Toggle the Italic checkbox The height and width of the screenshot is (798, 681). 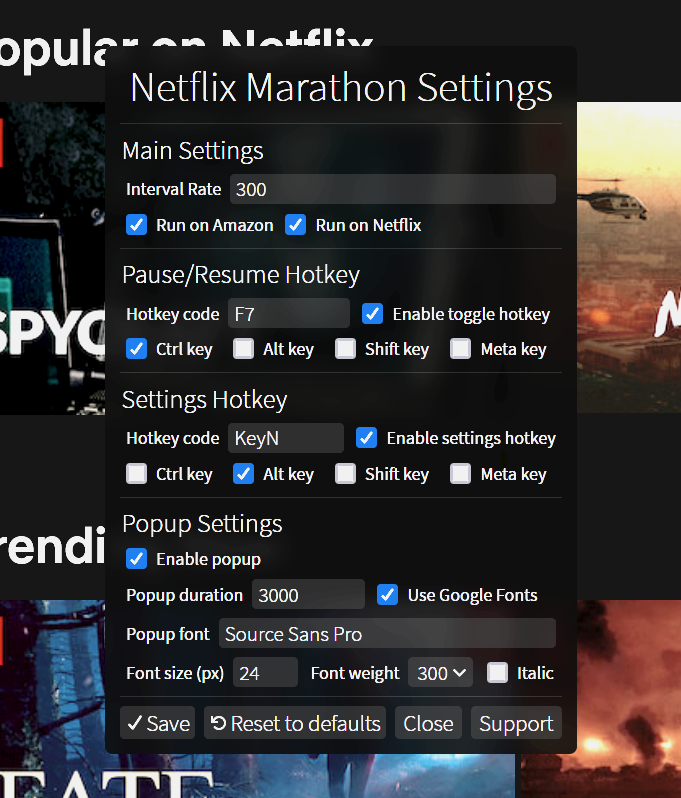(497, 673)
